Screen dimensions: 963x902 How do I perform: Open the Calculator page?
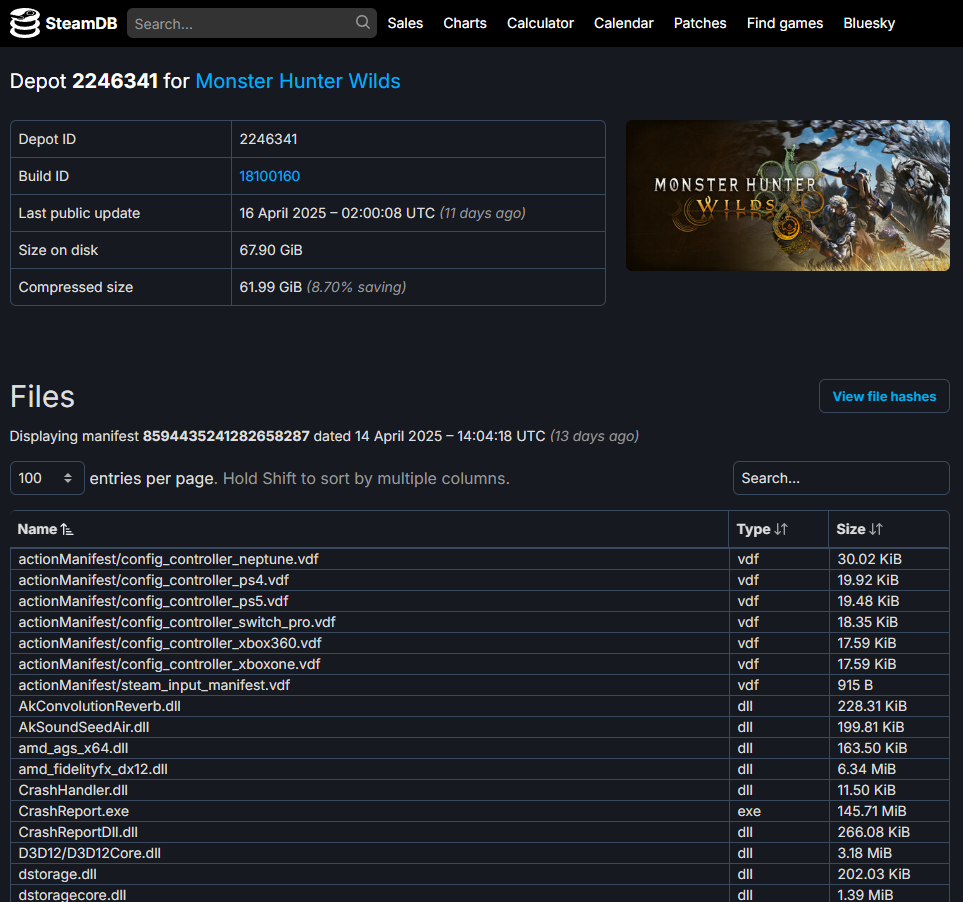point(540,23)
